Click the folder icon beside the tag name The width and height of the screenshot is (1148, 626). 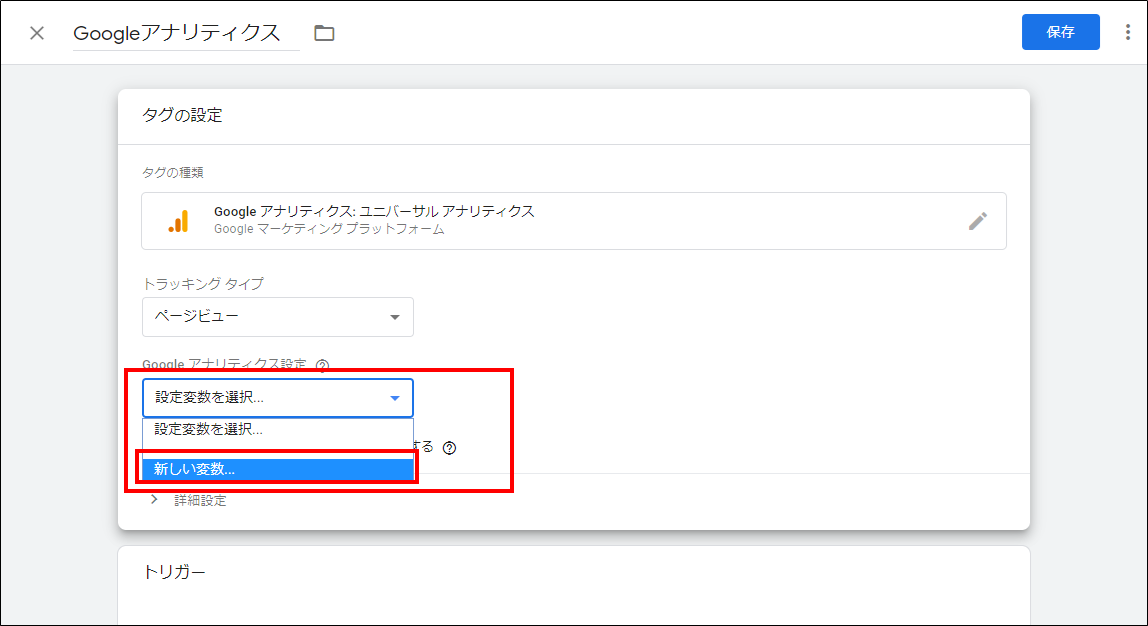324,33
